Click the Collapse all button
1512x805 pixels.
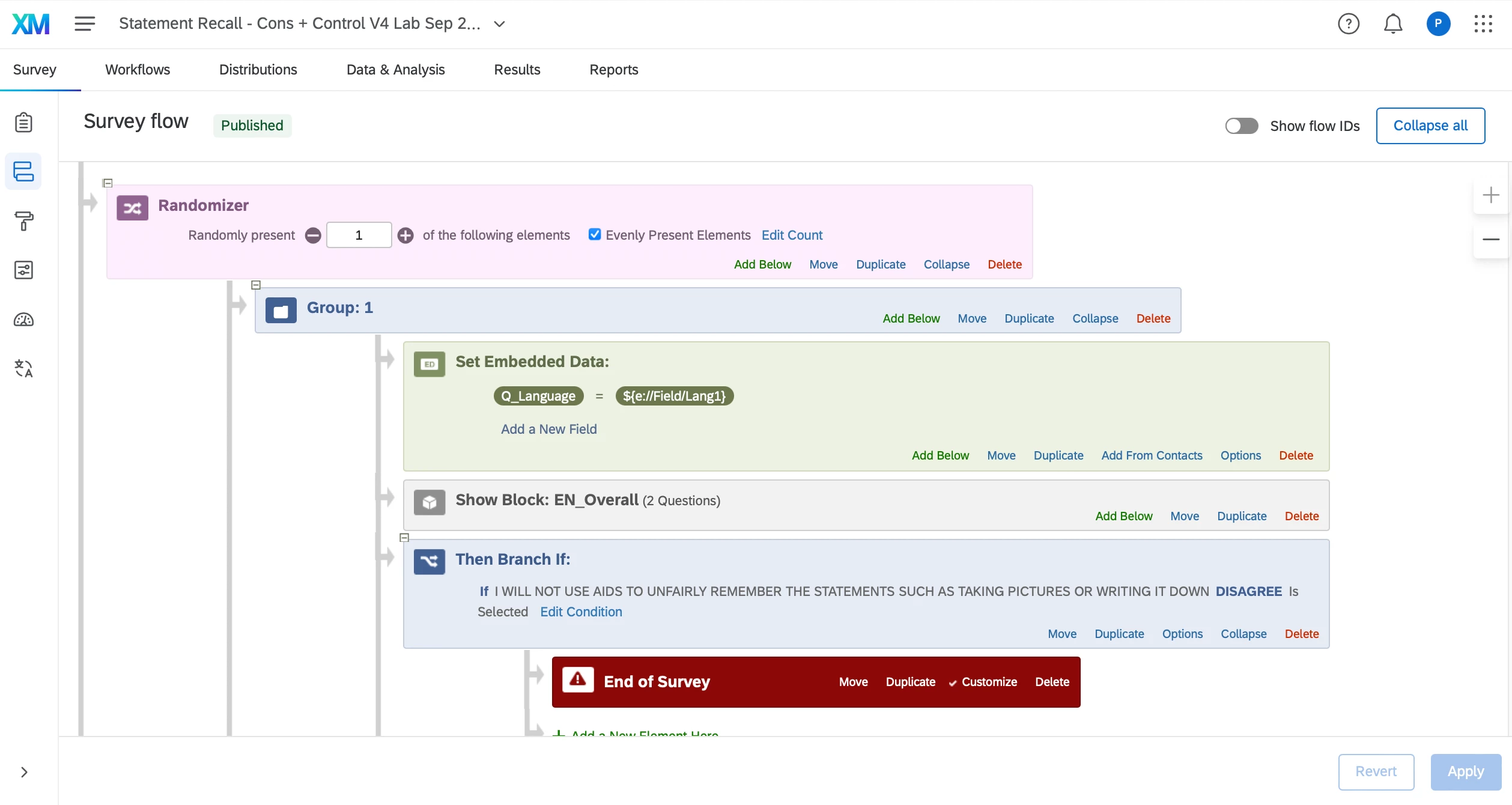[1430, 126]
